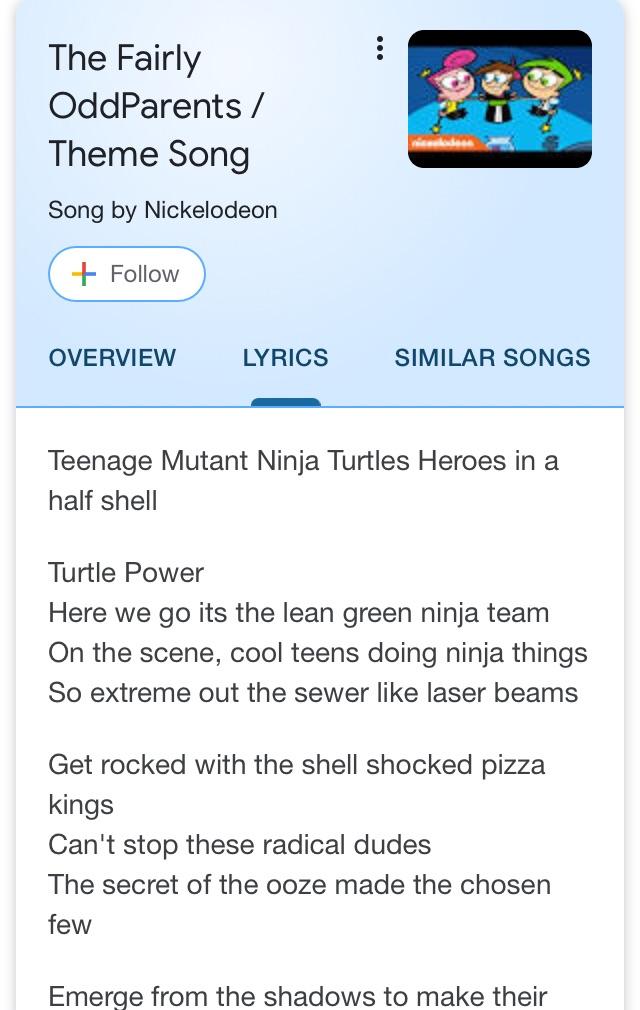Click the "Turtle Power" lyric line
The image size is (640, 1010).
pyautogui.click(x=126, y=573)
